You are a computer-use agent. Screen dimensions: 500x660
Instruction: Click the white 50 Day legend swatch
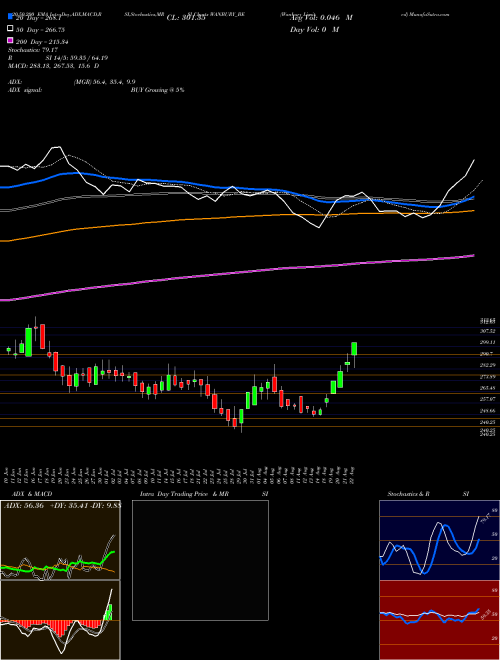tap(10, 29)
